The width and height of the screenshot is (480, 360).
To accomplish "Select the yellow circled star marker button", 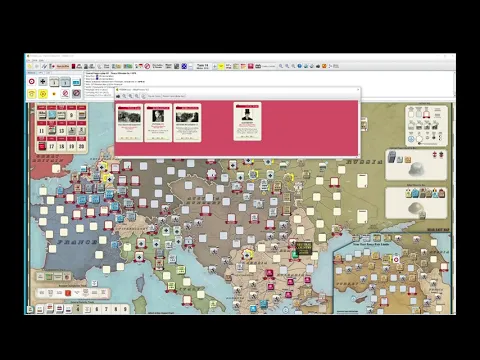I will (x=43, y=94).
